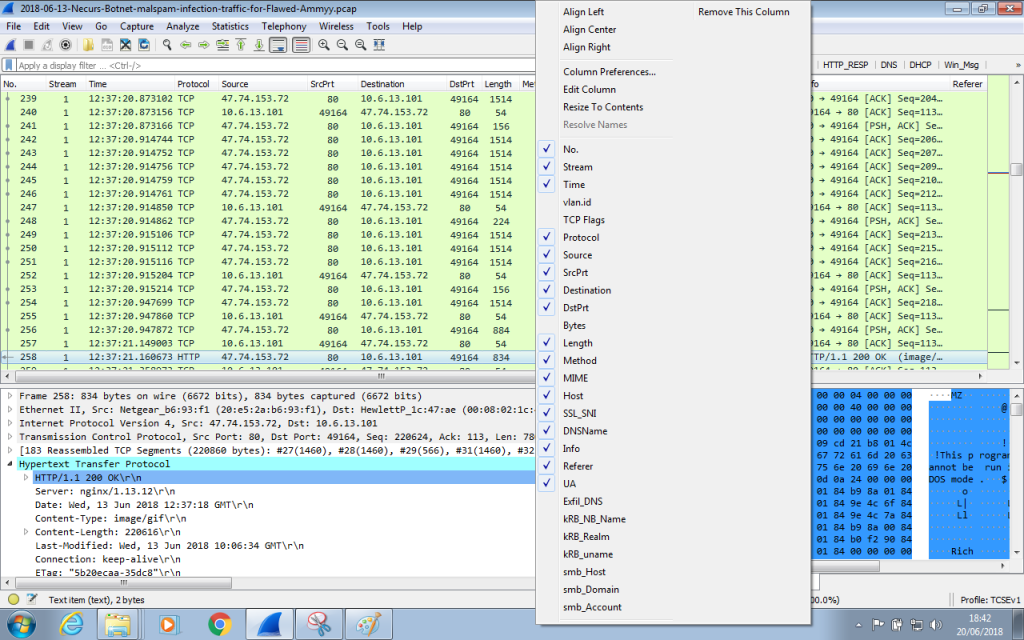Jump to the last packet
The image size is (1024, 640).
(259, 45)
